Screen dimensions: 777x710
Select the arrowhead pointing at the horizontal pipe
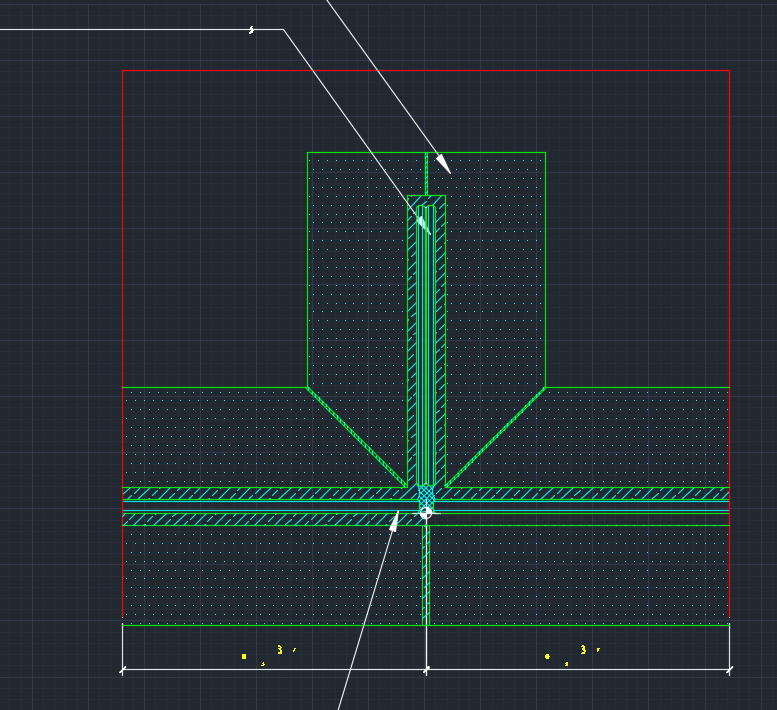(x=394, y=521)
